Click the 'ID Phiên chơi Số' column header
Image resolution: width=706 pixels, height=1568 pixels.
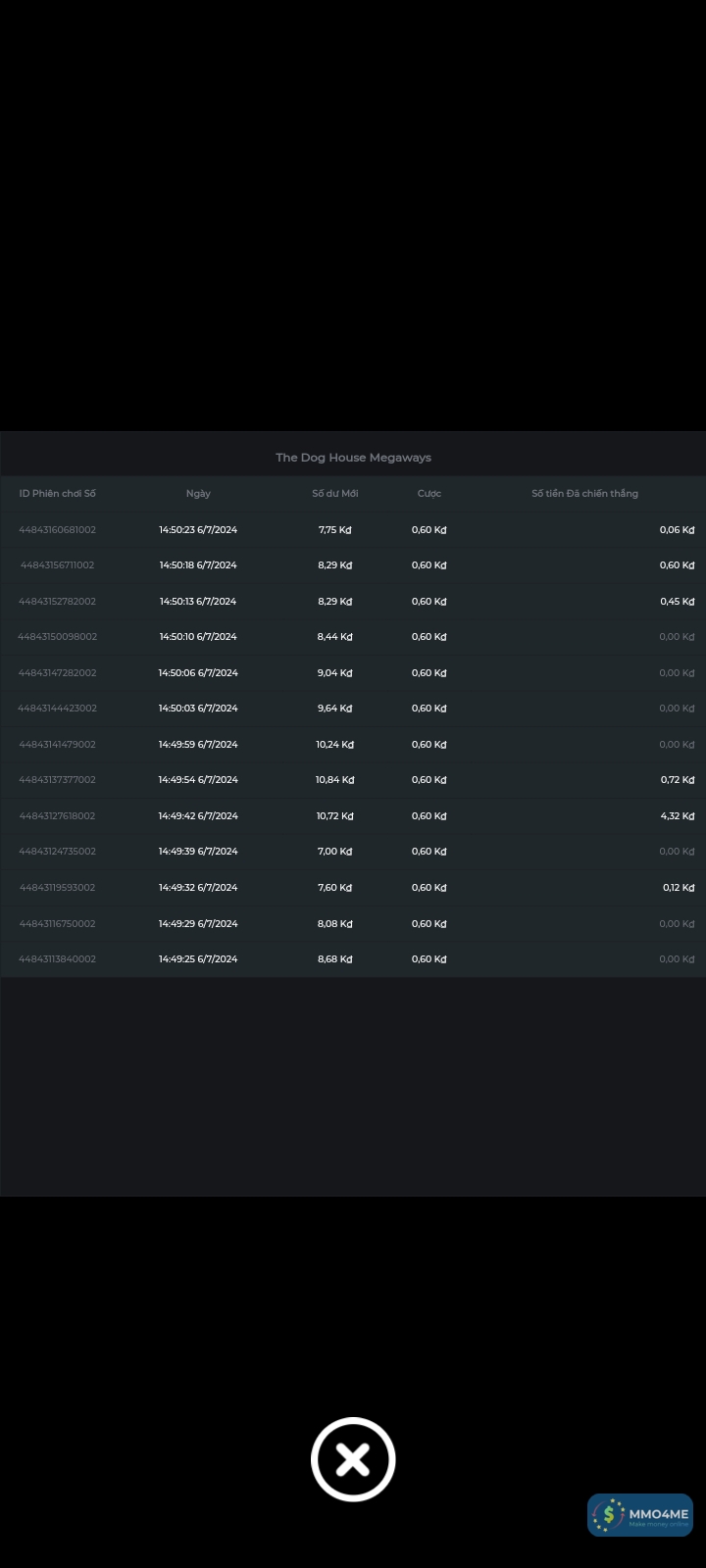point(58,494)
